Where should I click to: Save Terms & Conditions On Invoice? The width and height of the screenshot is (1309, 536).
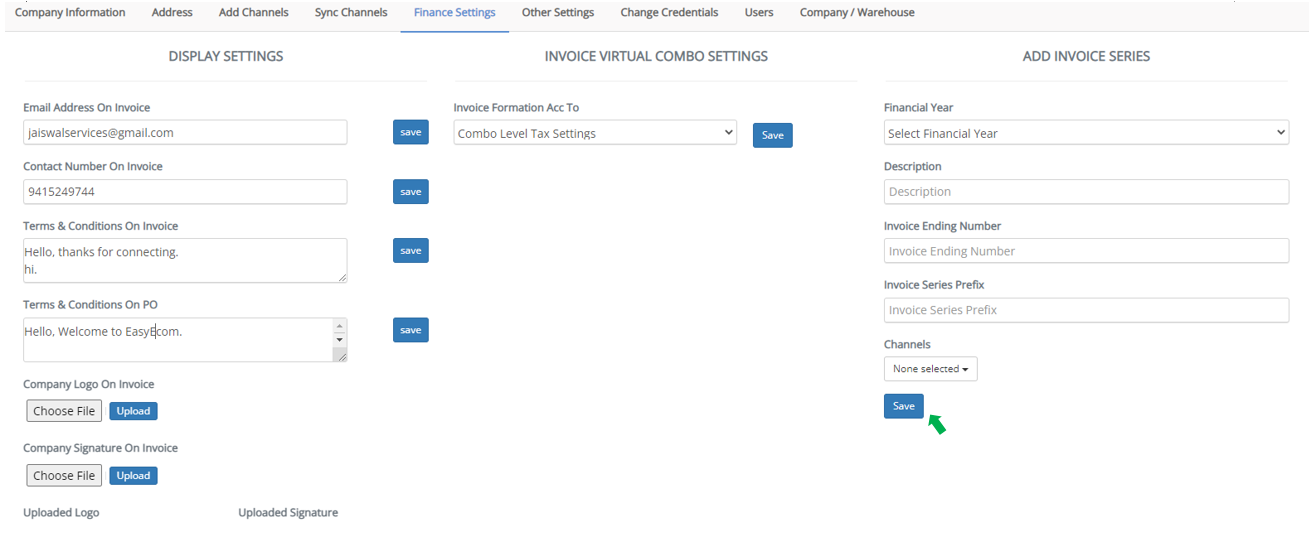click(x=411, y=250)
